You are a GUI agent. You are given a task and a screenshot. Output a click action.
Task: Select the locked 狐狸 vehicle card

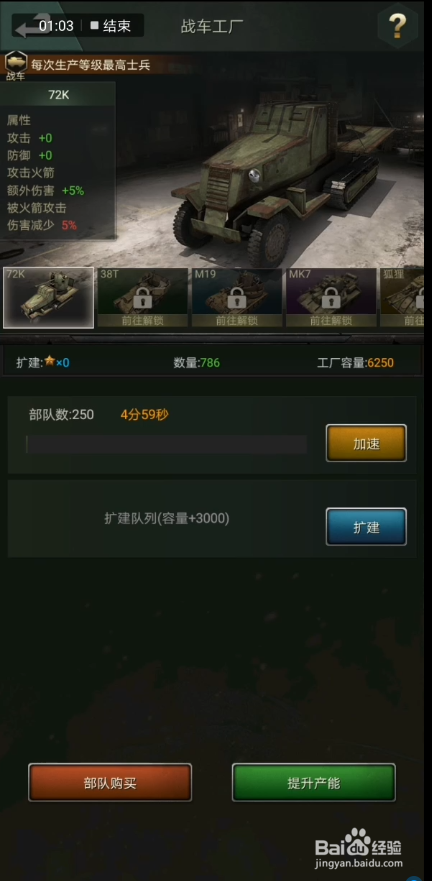point(402,298)
